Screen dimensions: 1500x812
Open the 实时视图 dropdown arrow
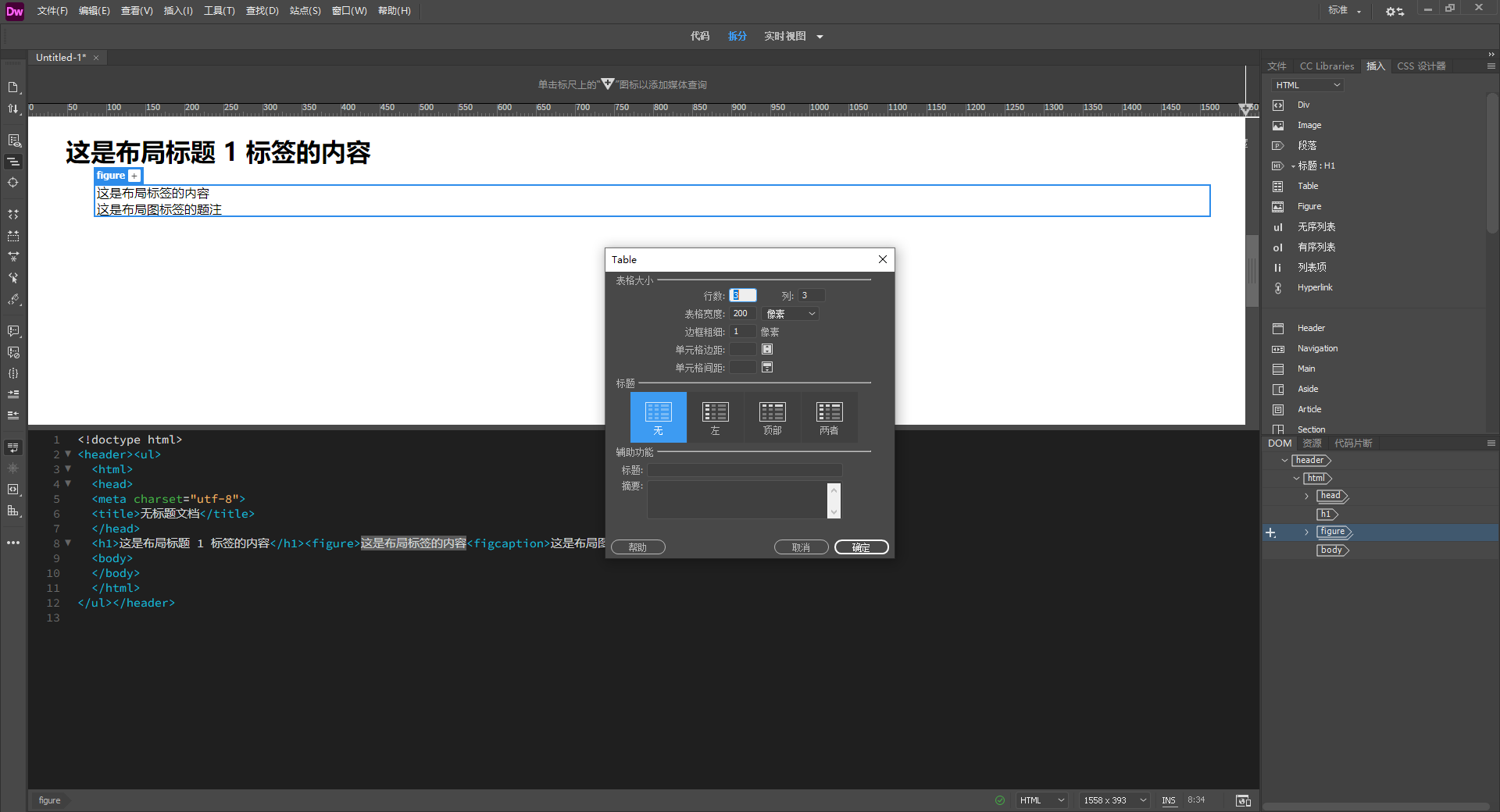(x=819, y=36)
